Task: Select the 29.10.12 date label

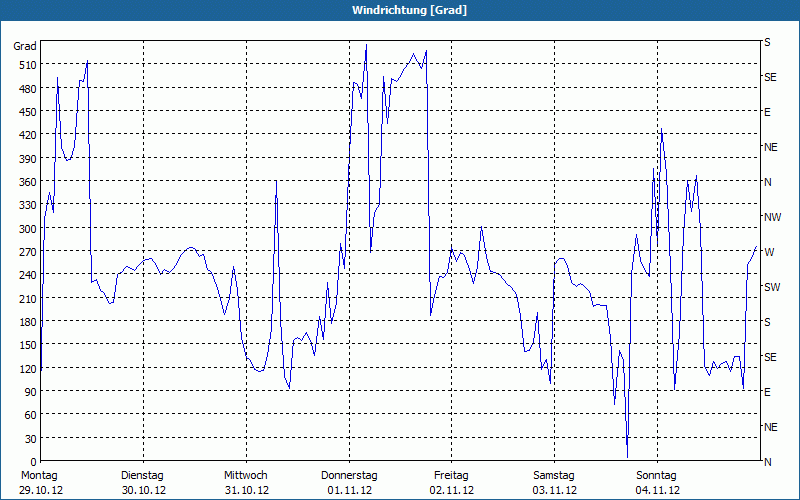Action: pyautogui.click(x=41, y=490)
